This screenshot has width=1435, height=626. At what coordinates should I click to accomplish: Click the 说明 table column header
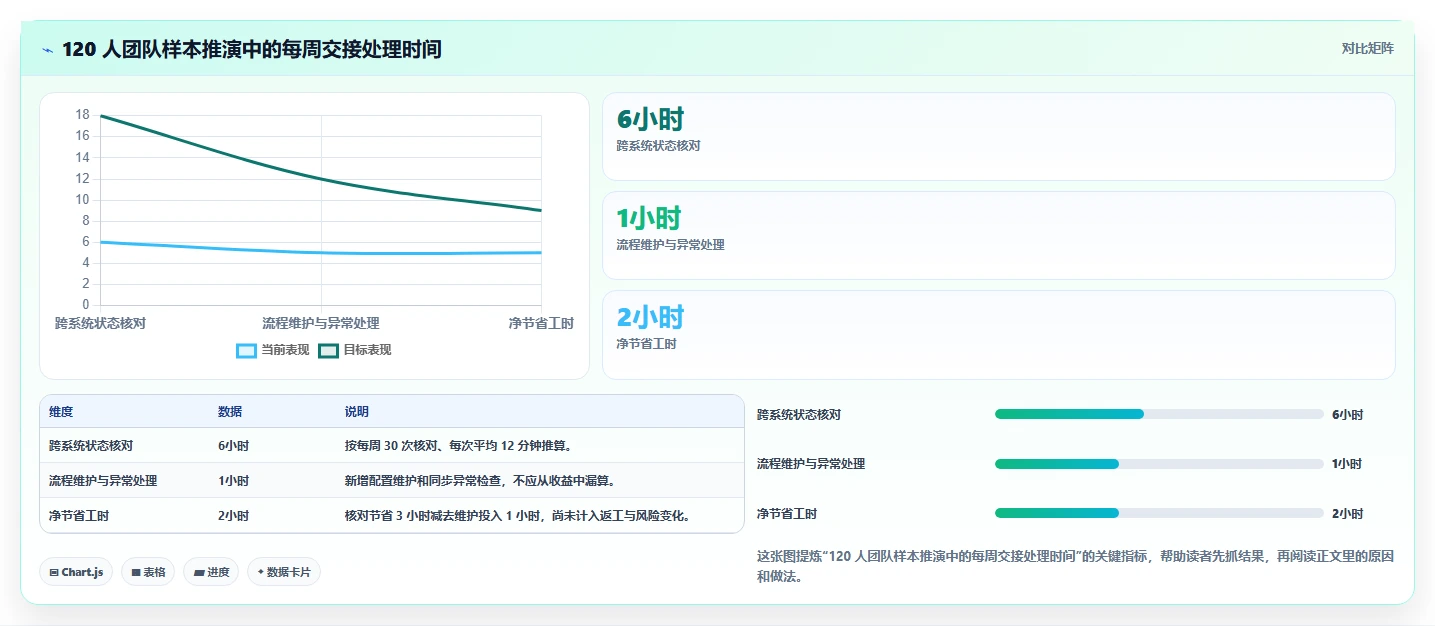pyautogui.click(x=357, y=412)
